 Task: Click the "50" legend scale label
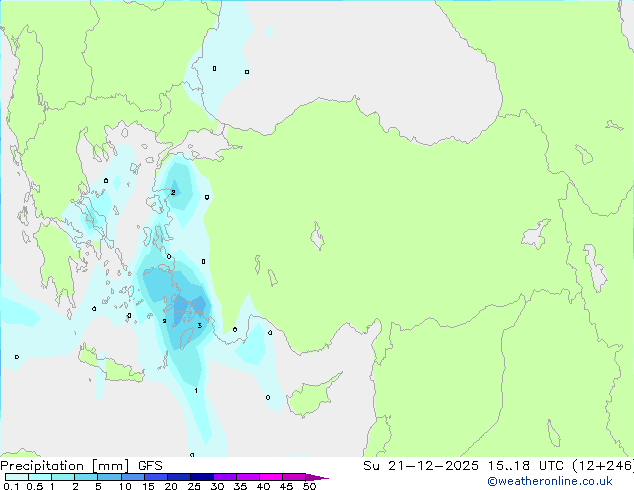pyautogui.click(x=309, y=486)
